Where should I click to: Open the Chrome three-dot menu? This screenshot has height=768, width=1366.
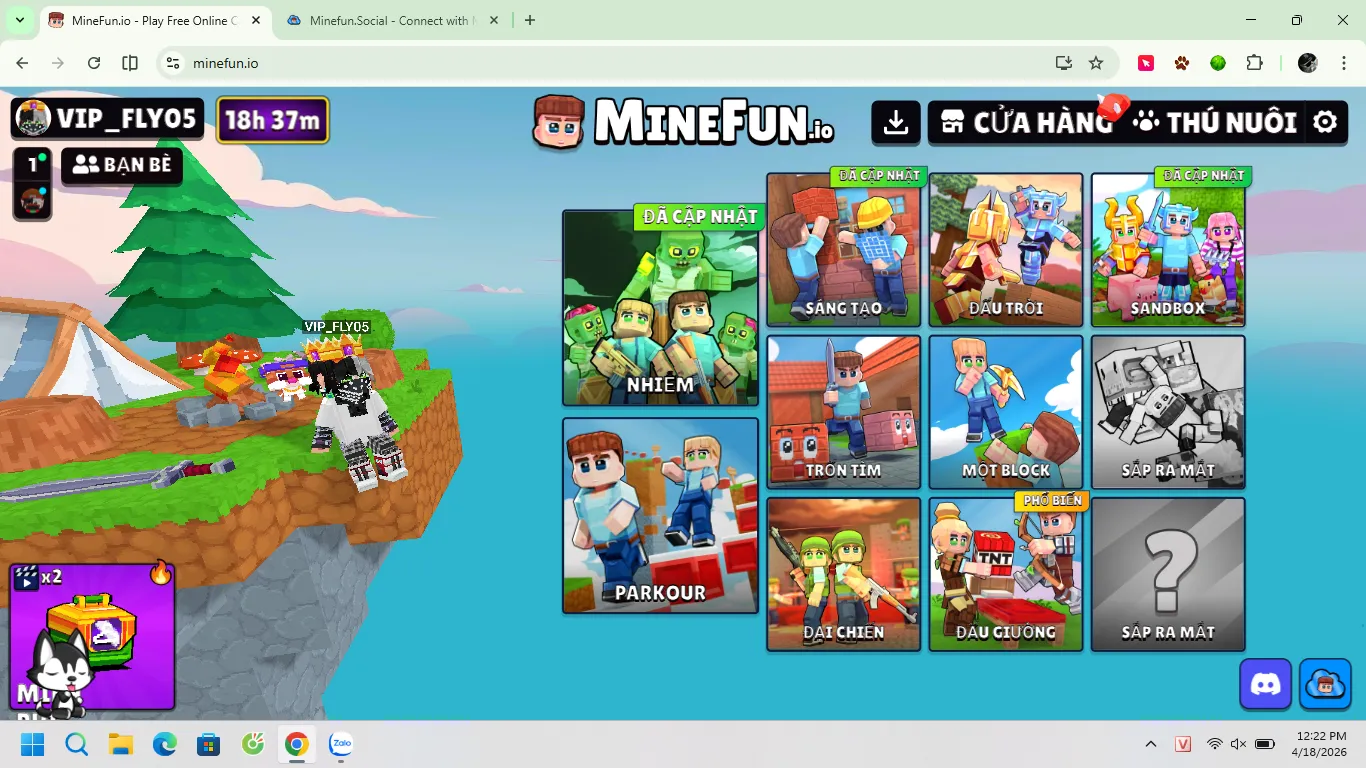(1343, 63)
